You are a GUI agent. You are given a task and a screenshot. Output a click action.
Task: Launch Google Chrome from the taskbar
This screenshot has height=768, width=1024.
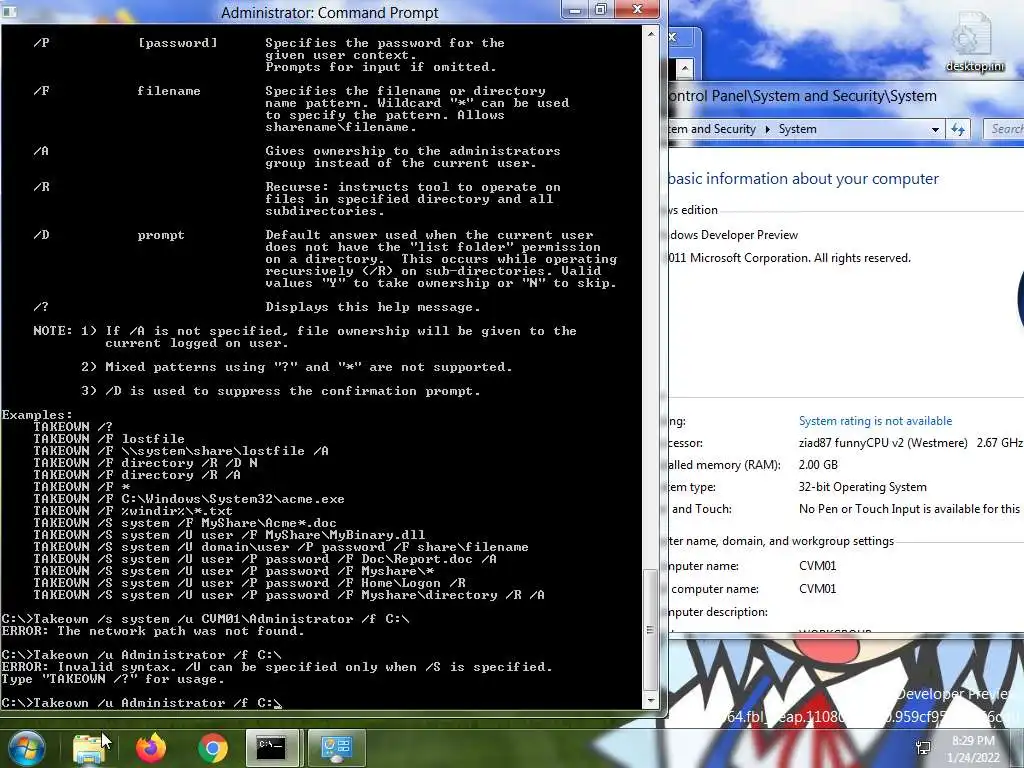(213, 748)
